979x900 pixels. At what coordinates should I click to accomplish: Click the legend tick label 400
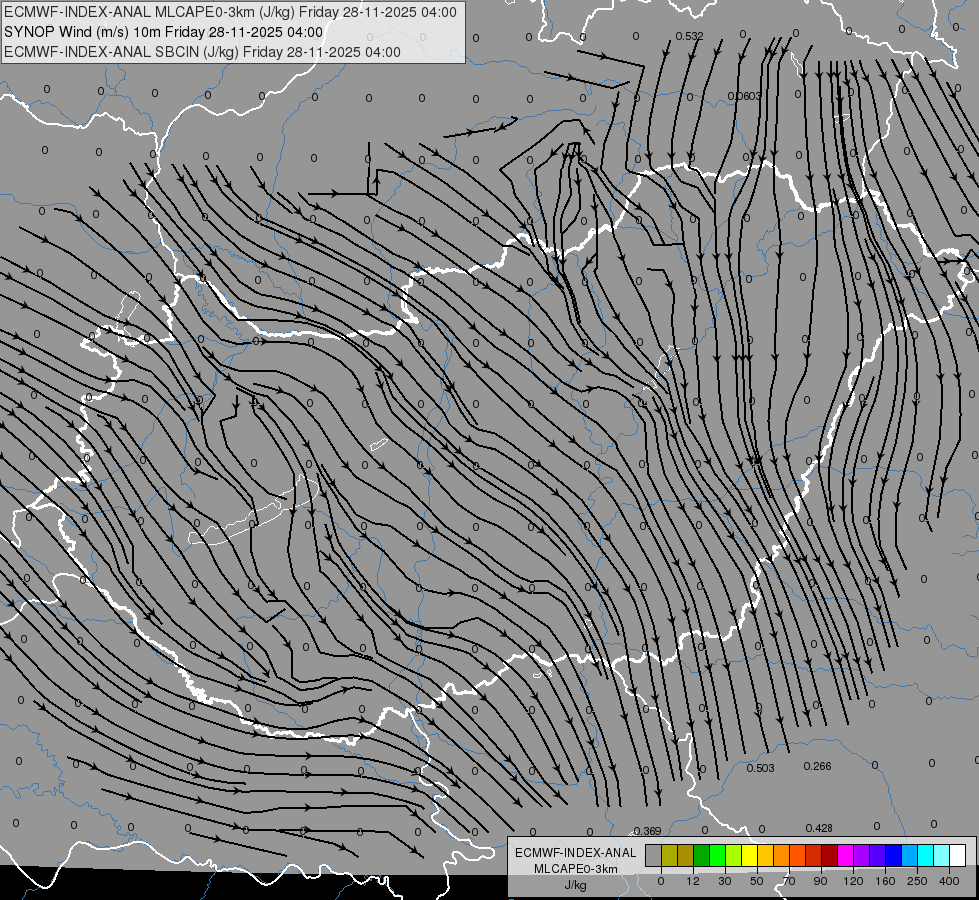pyautogui.click(x=949, y=881)
